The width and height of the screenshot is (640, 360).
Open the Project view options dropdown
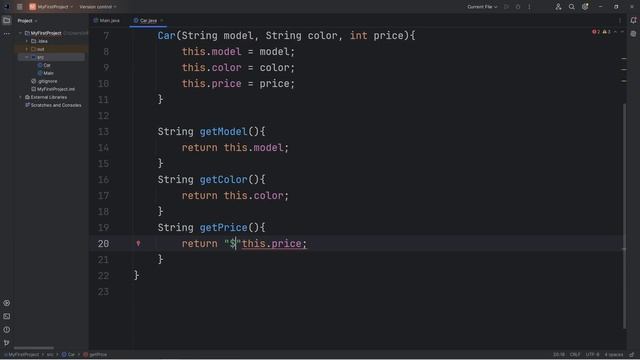[x=27, y=20]
